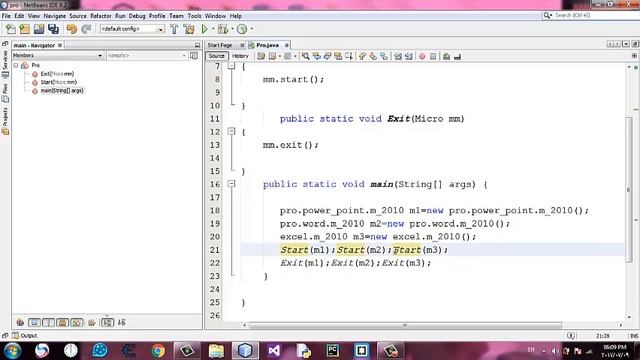This screenshot has width=640, height=360.
Task: Click the Shift Line Left icon
Action: coord(398,56)
